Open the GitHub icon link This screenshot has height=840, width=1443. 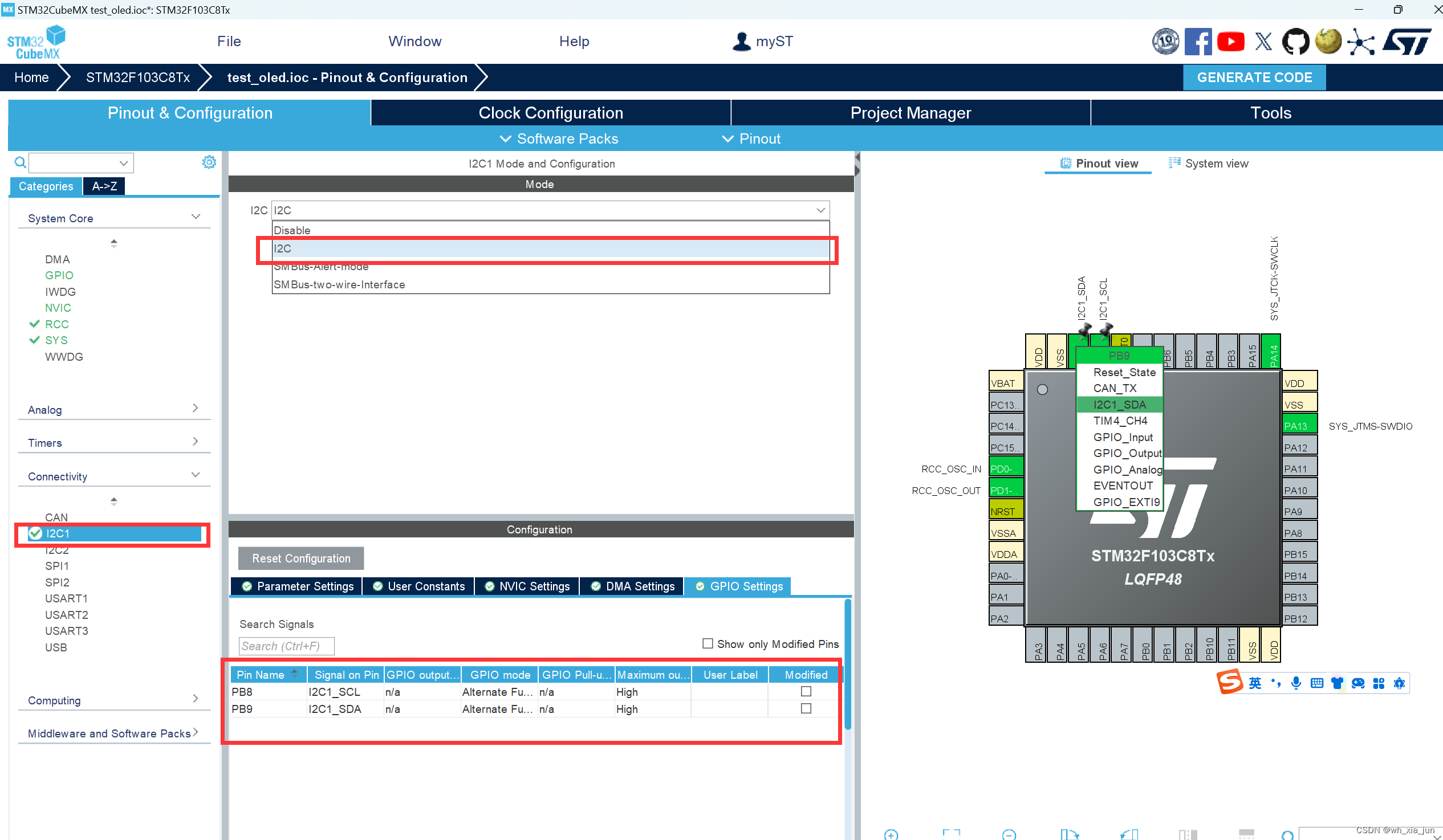tap(1295, 42)
